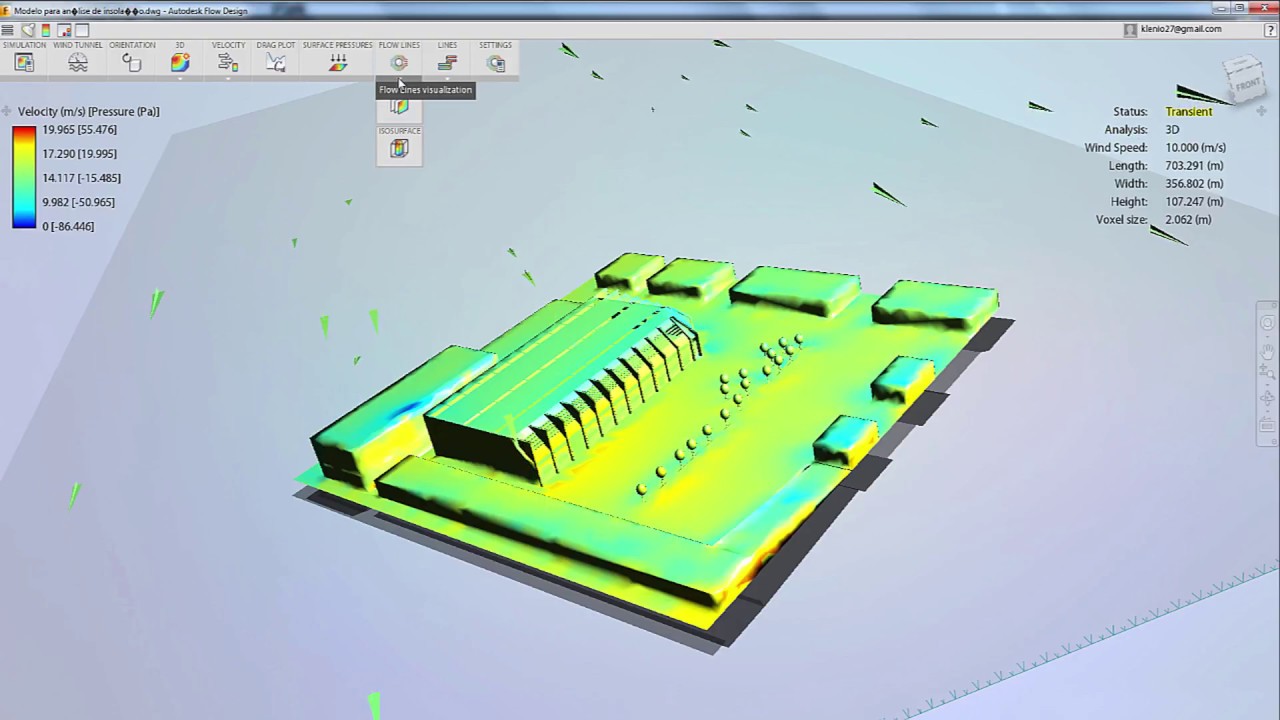Click the legend minimum value 0 [-86.446]
The height and width of the screenshot is (720, 1280).
(x=68, y=226)
